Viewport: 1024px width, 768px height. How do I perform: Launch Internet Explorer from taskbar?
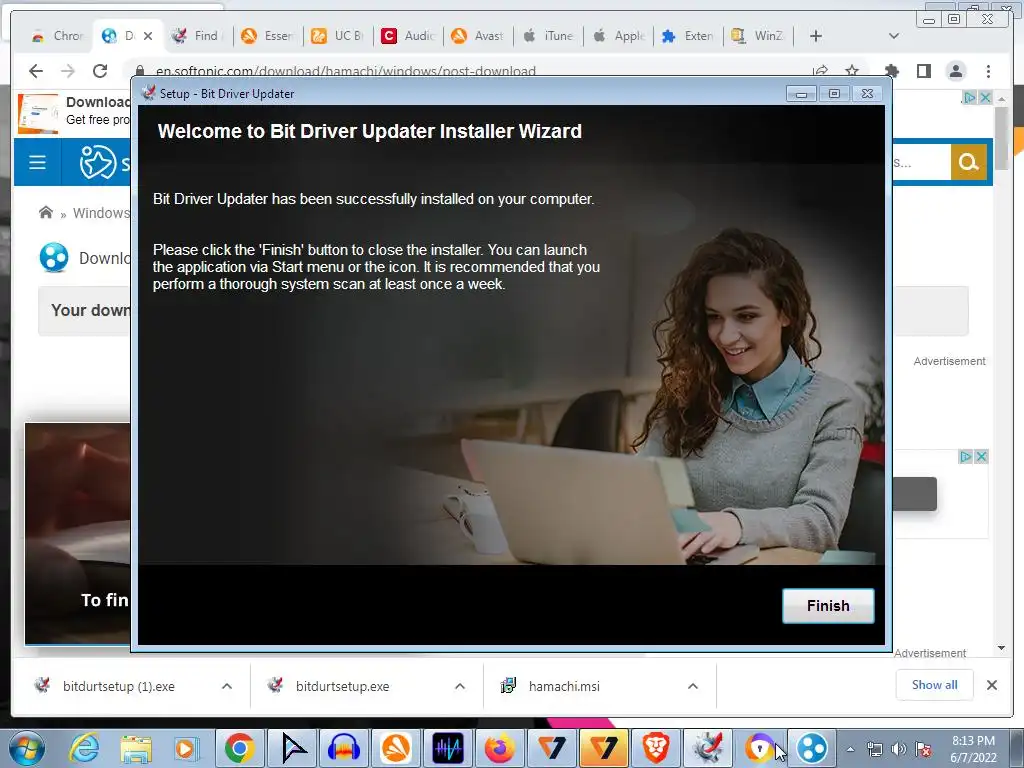tap(84, 748)
